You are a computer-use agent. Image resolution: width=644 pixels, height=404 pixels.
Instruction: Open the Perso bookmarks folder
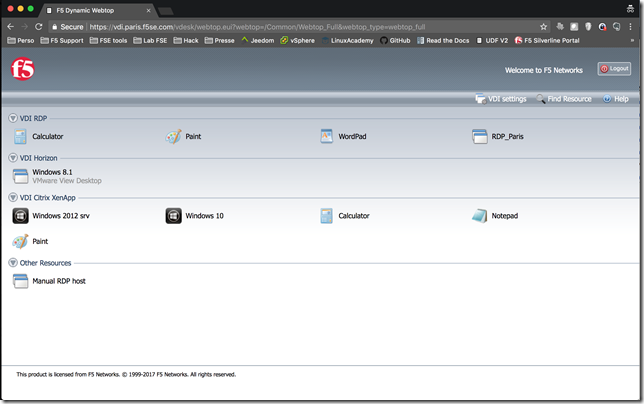click(21, 40)
